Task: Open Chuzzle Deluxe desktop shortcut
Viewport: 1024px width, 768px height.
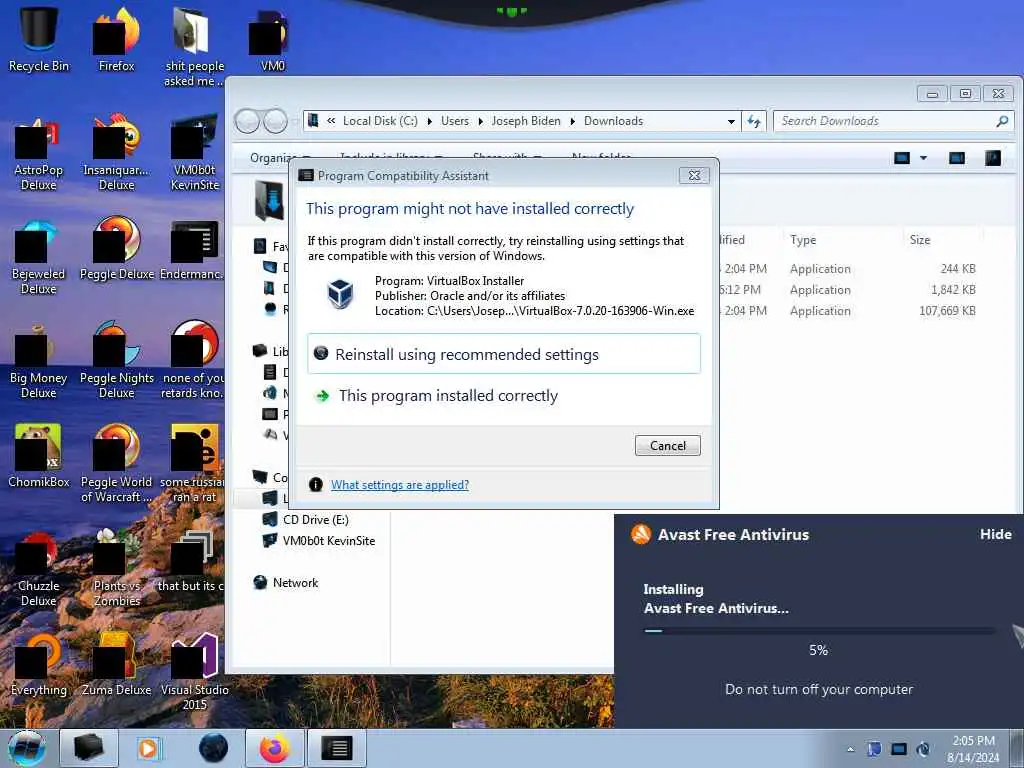Action: coord(39,569)
